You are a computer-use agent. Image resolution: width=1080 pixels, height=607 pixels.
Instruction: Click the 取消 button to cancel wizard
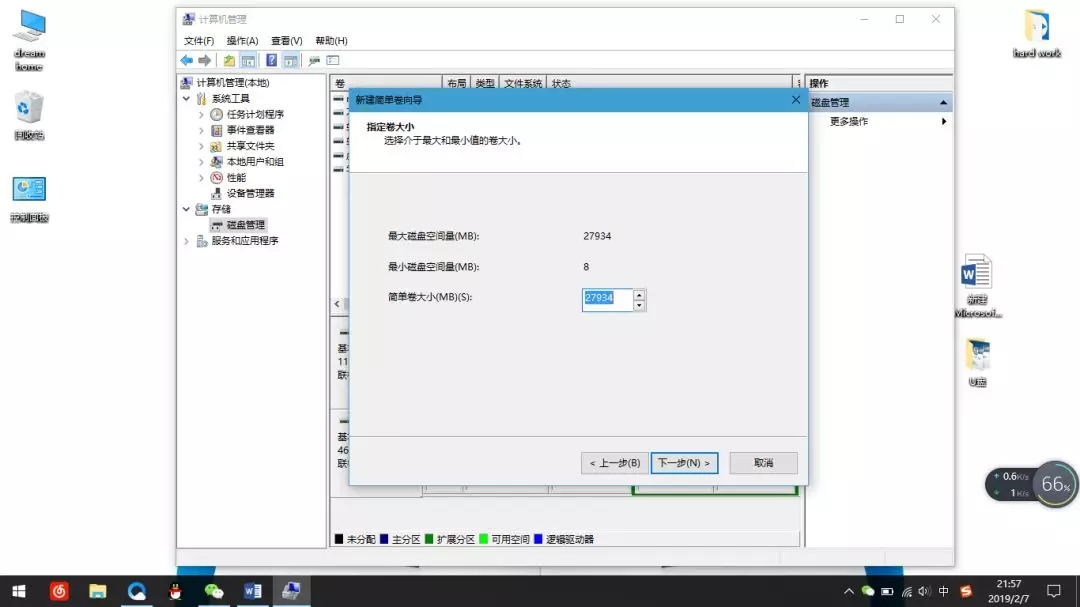click(x=762, y=463)
